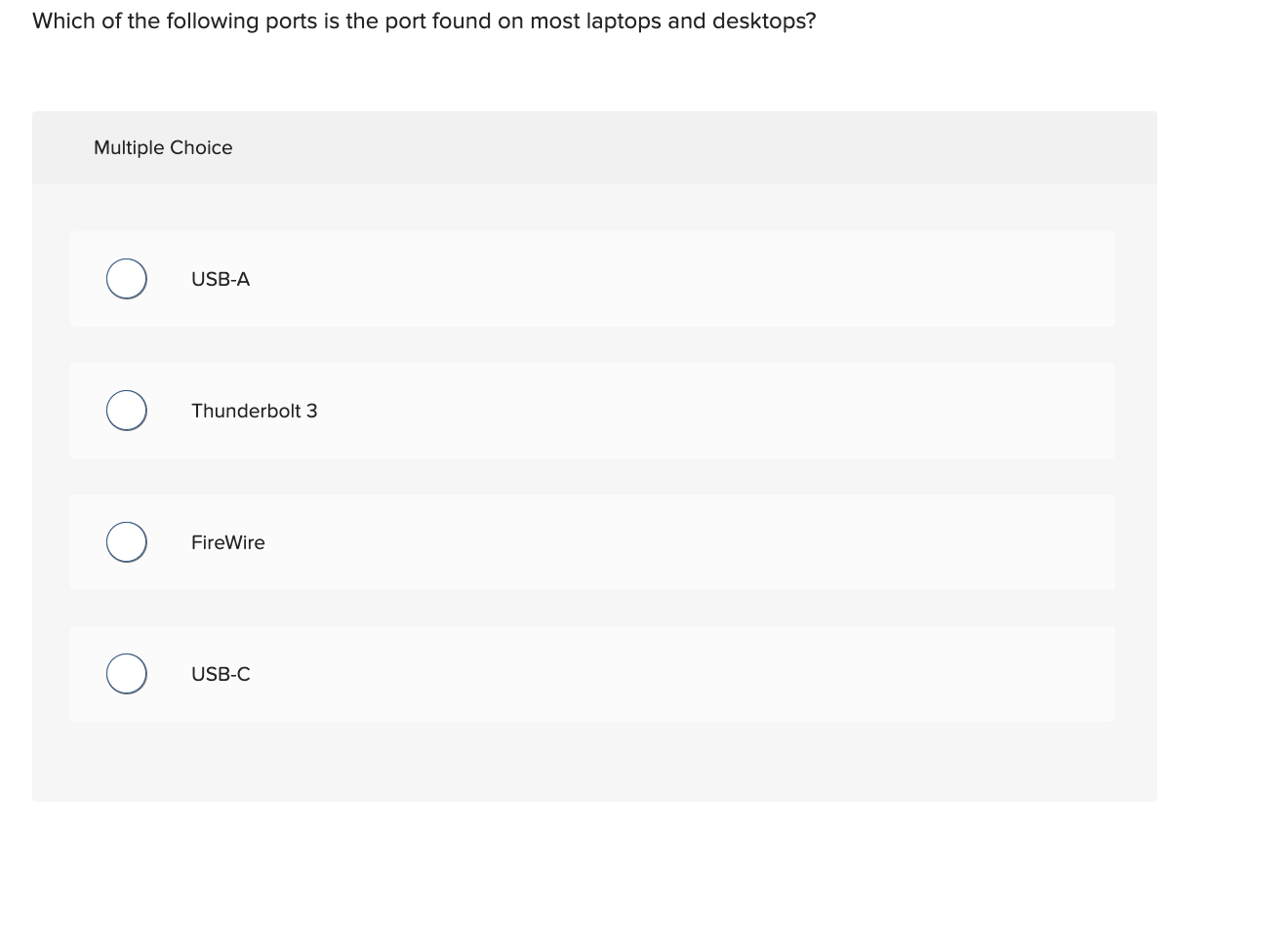Viewport: 1288px width, 950px height.
Task: Click the Thunderbolt 3 answer row
Action: [592, 410]
